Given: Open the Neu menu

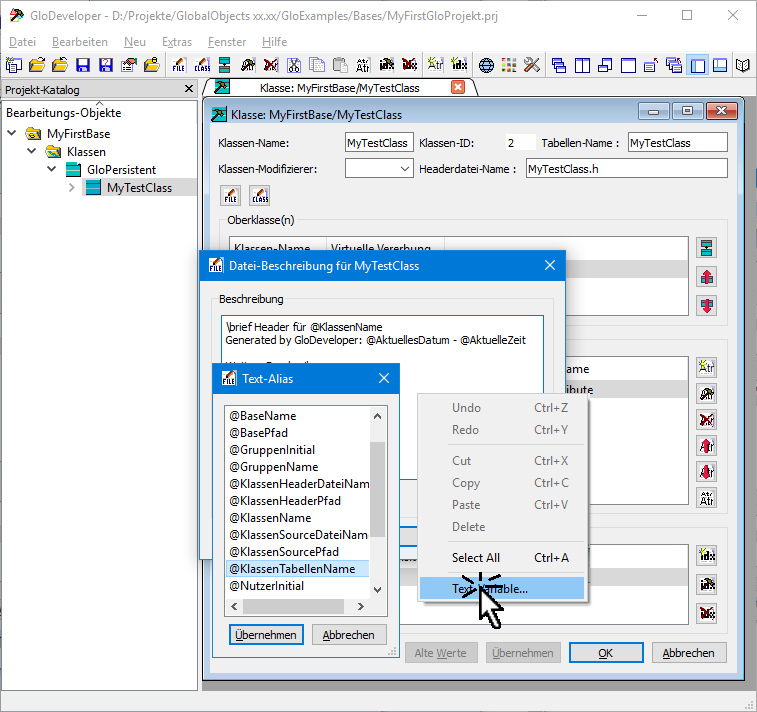Looking at the screenshot, I should [135, 42].
